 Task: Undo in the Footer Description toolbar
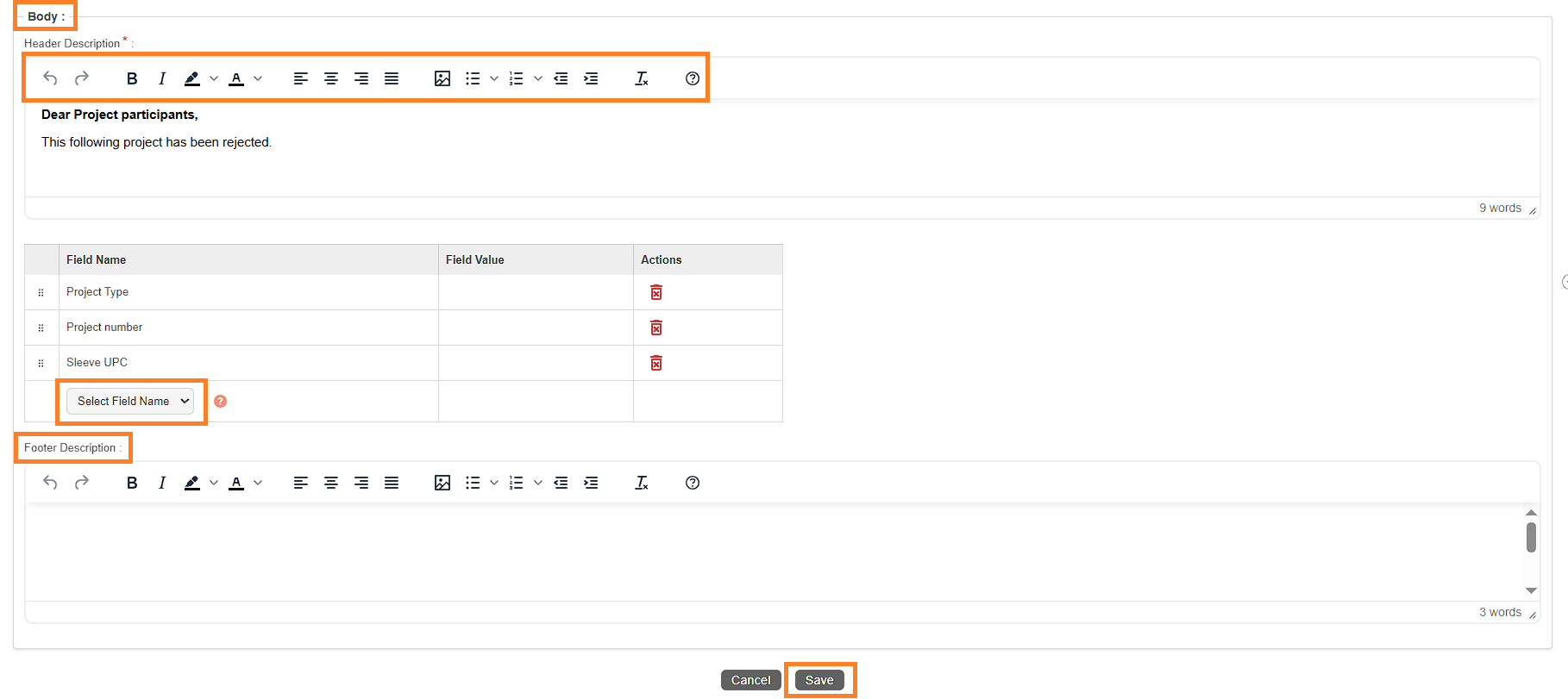click(x=50, y=483)
